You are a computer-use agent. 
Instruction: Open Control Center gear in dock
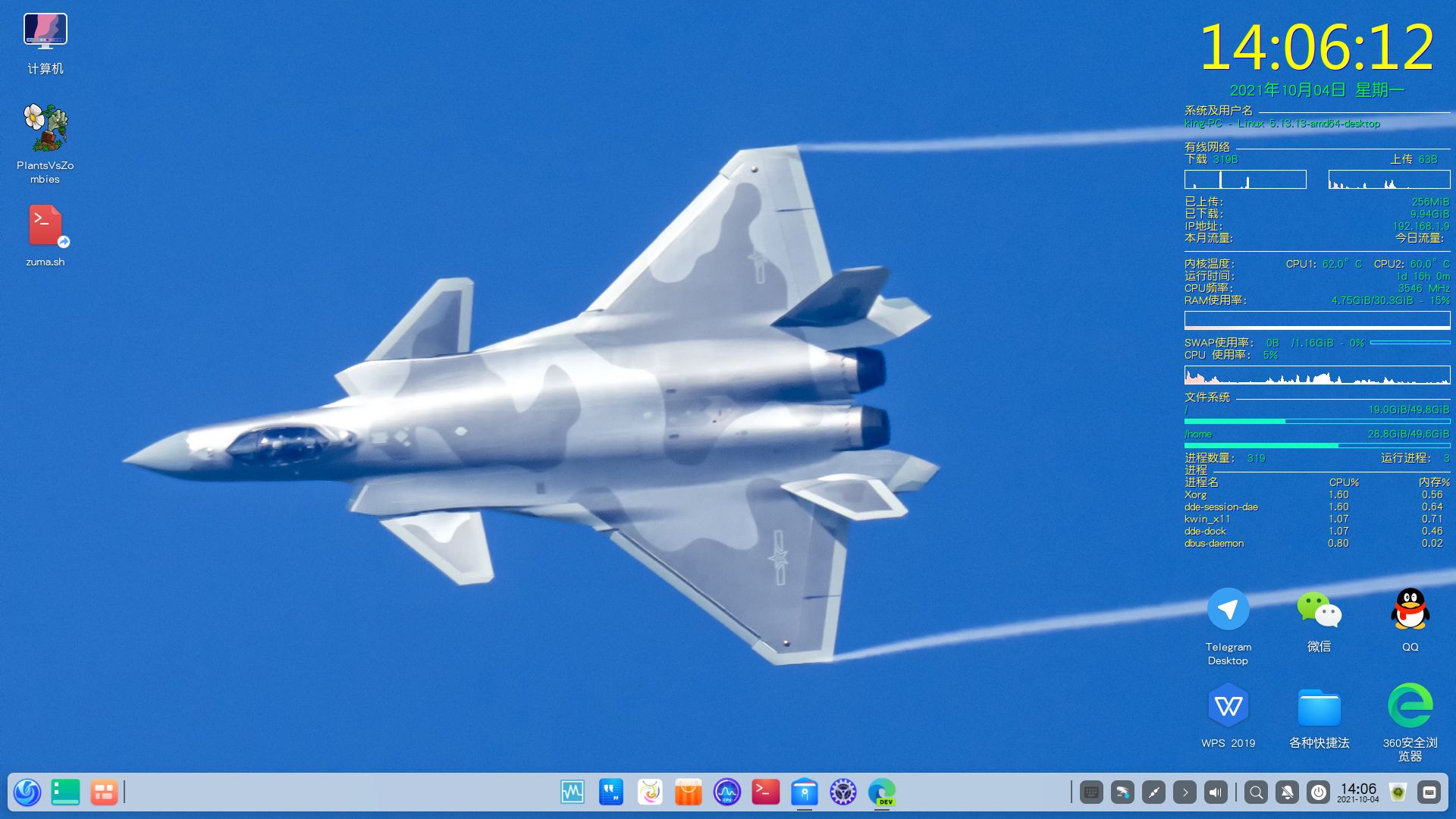[843, 792]
